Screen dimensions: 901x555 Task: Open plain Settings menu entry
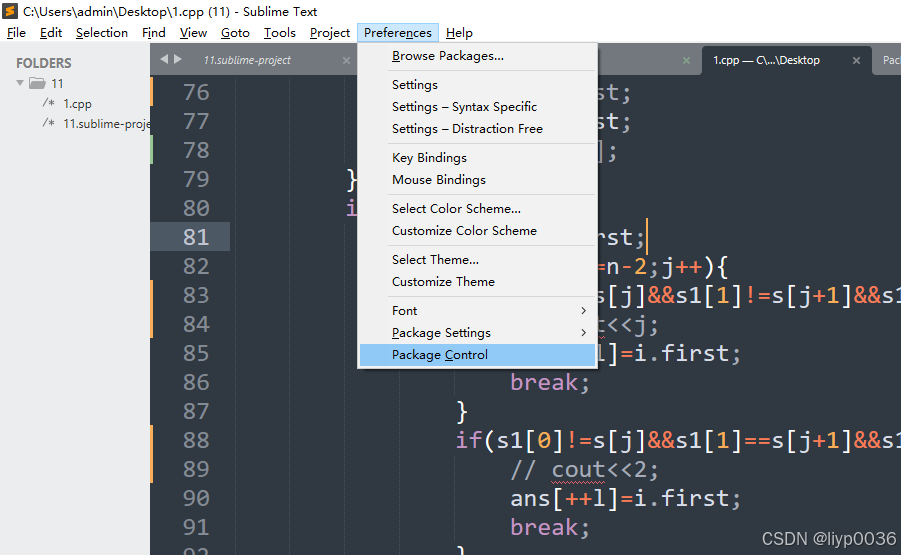(x=478, y=84)
